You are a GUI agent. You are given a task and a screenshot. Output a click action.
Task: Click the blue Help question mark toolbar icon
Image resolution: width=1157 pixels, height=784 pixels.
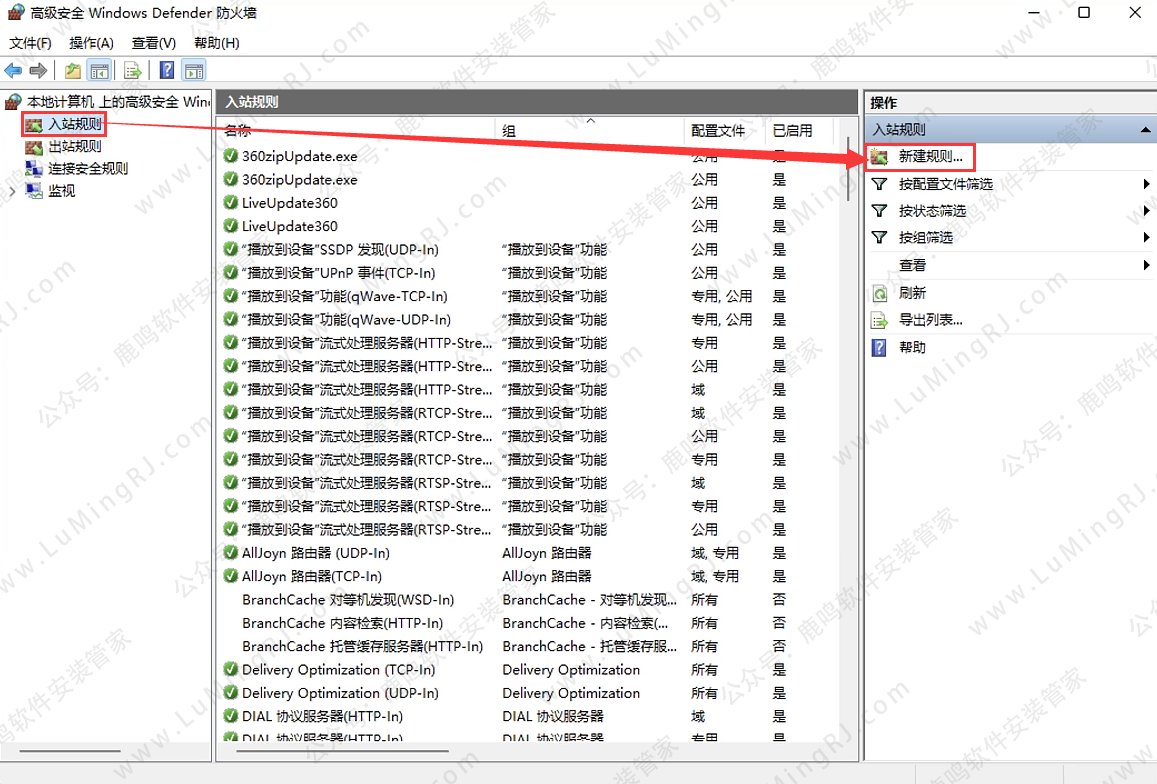[x=167, y=70]
